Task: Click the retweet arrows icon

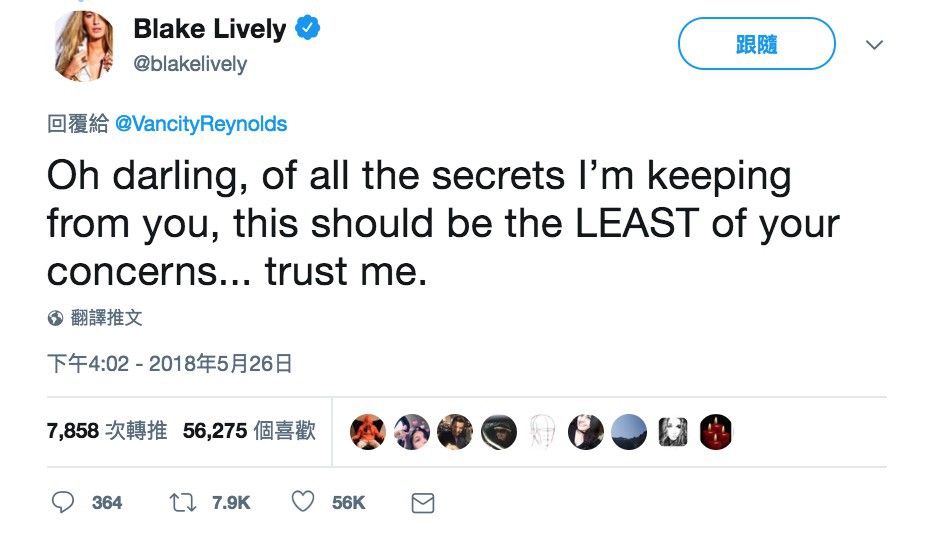Action: [184, 503]
